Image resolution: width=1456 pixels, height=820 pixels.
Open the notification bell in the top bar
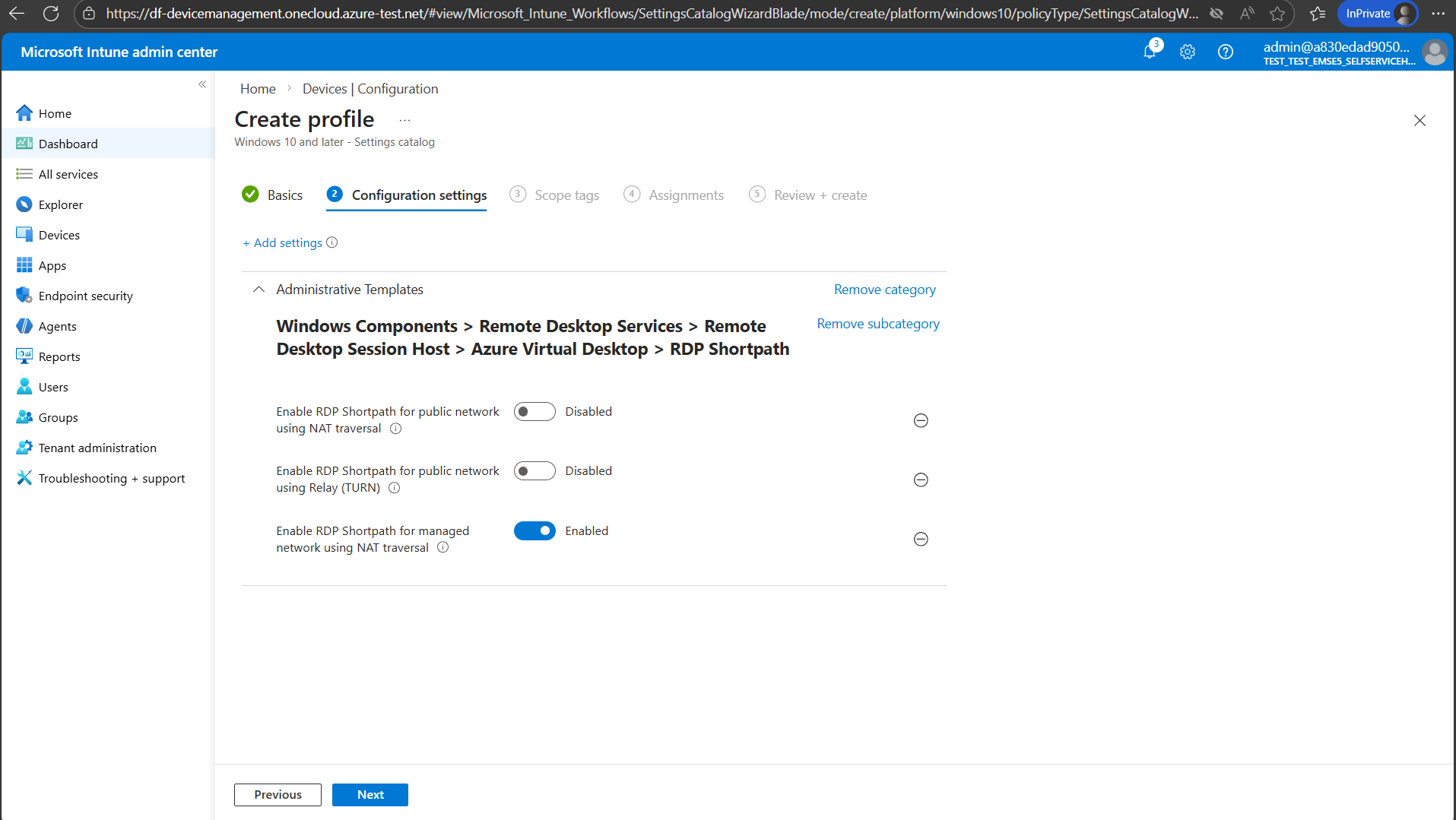[1150, 51]
